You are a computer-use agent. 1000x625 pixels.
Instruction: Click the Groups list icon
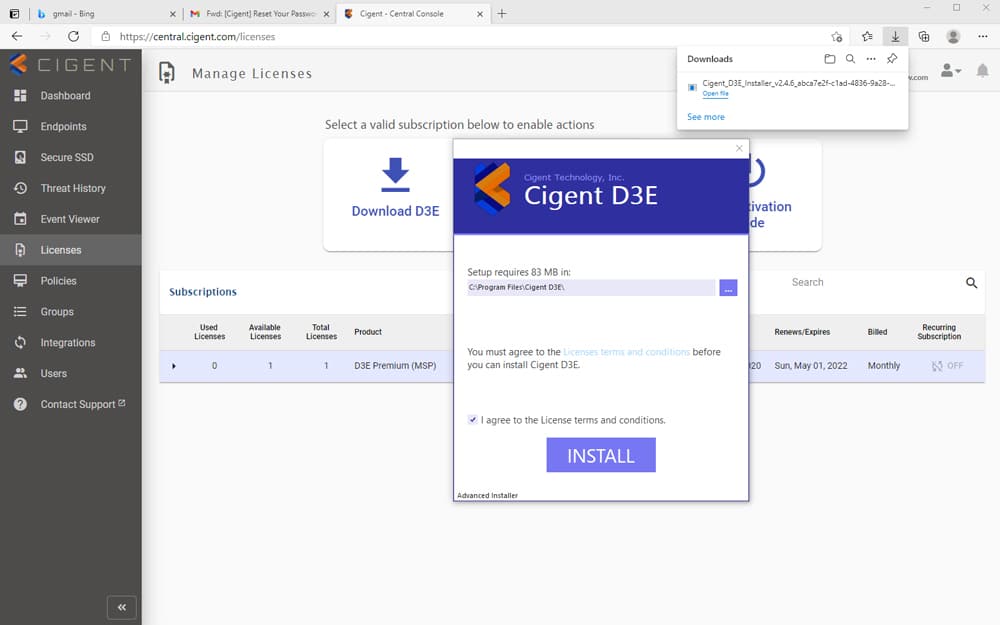click(20, 312)
